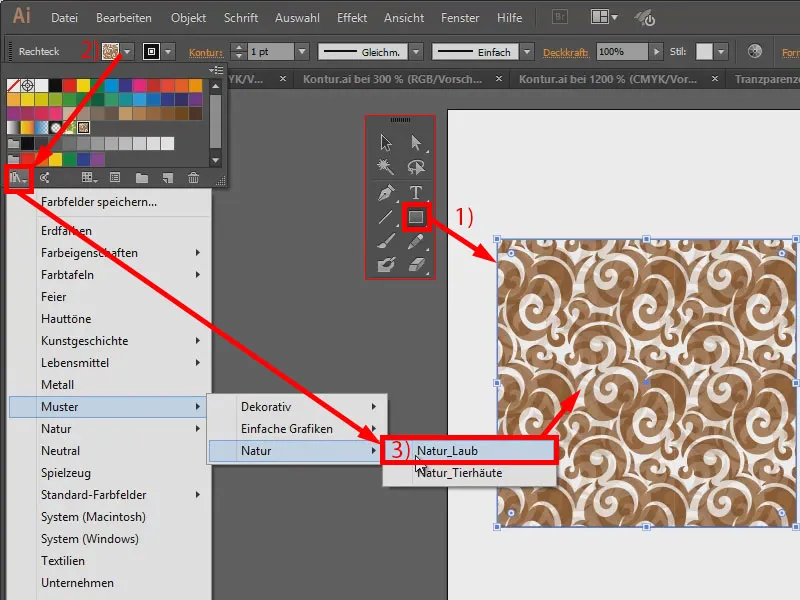Open the Dekorativ pattern submenu
Image resolution: width=800 pixels, height=600 pixels.
[x=298, y=407]
